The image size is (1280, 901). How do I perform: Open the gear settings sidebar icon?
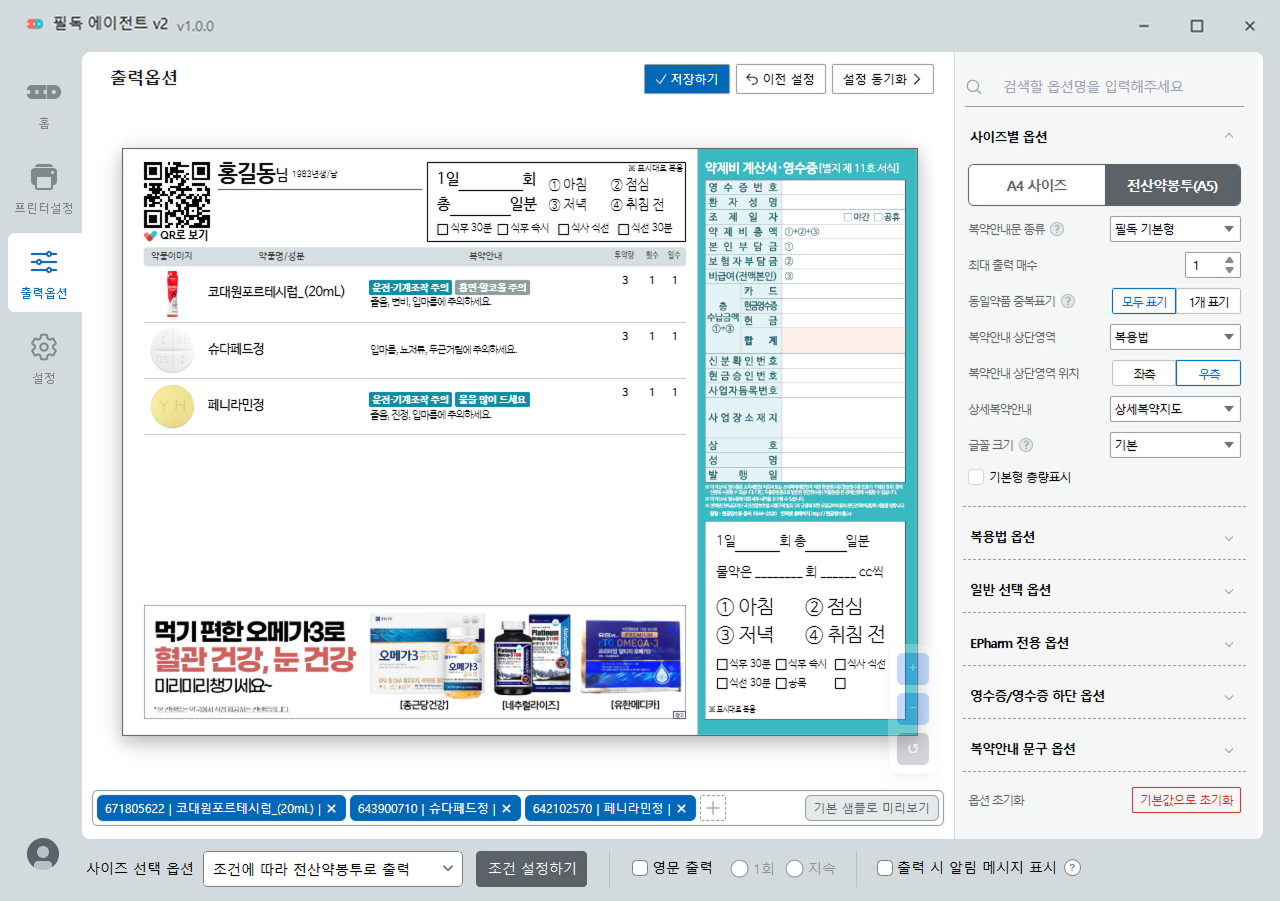pos(43,348)
